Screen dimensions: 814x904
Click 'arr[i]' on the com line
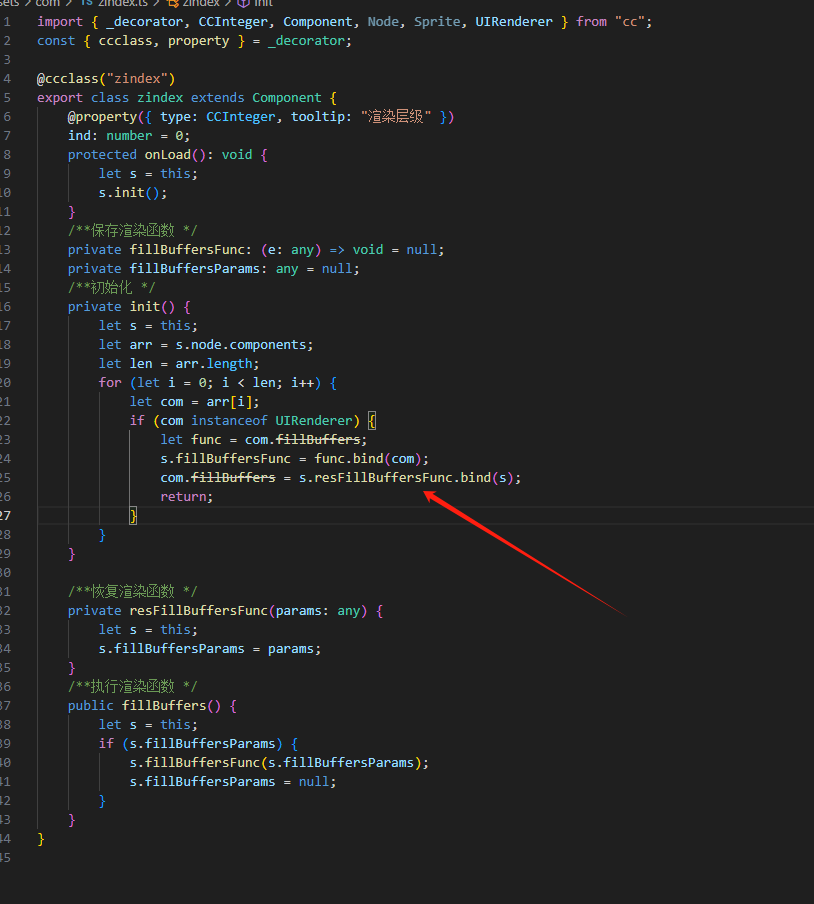click(229, 402)
